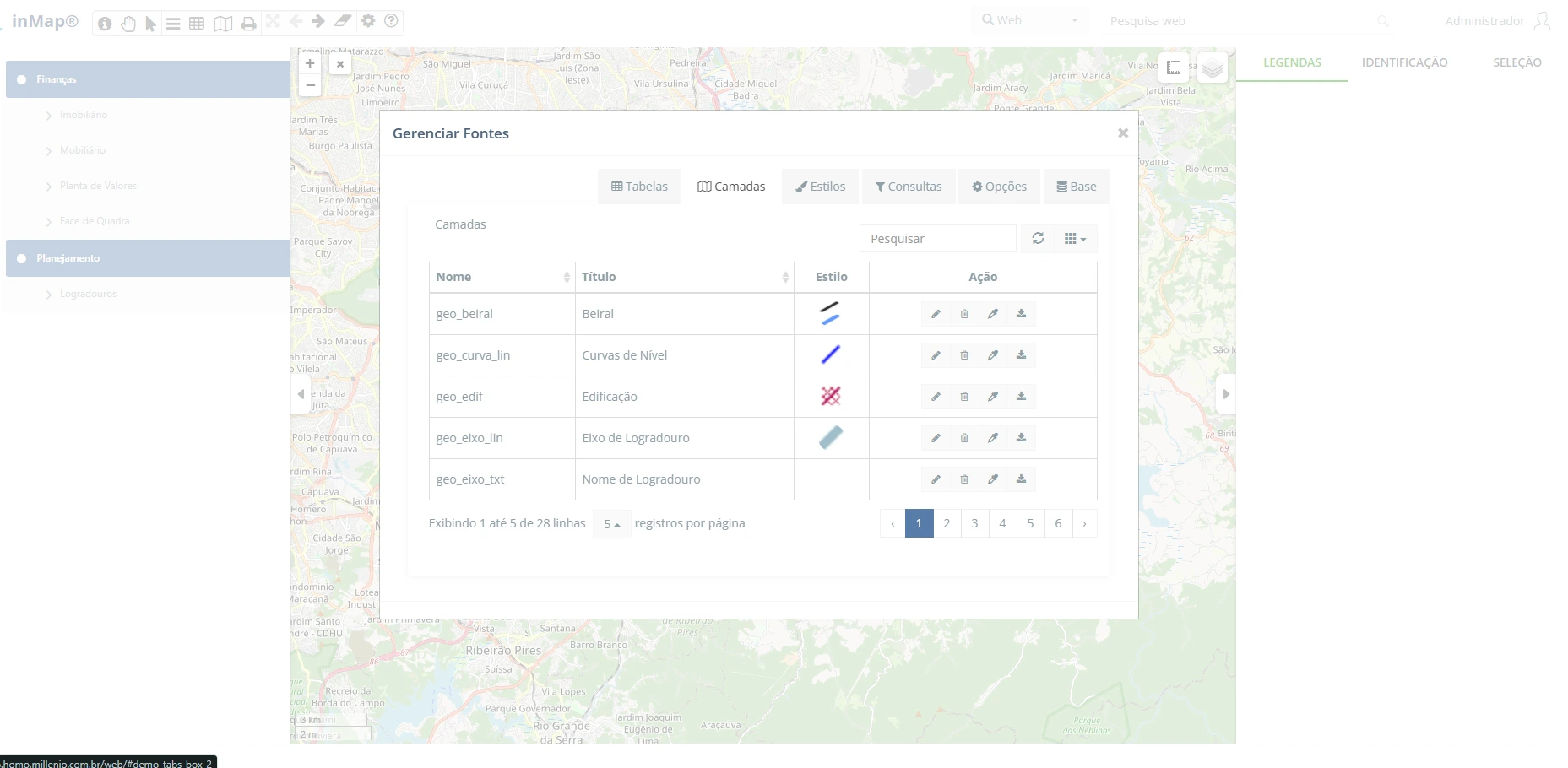Toggle the Finanças group circle
The width and height of the screenshot is (1568, 768).
point(22,79)
